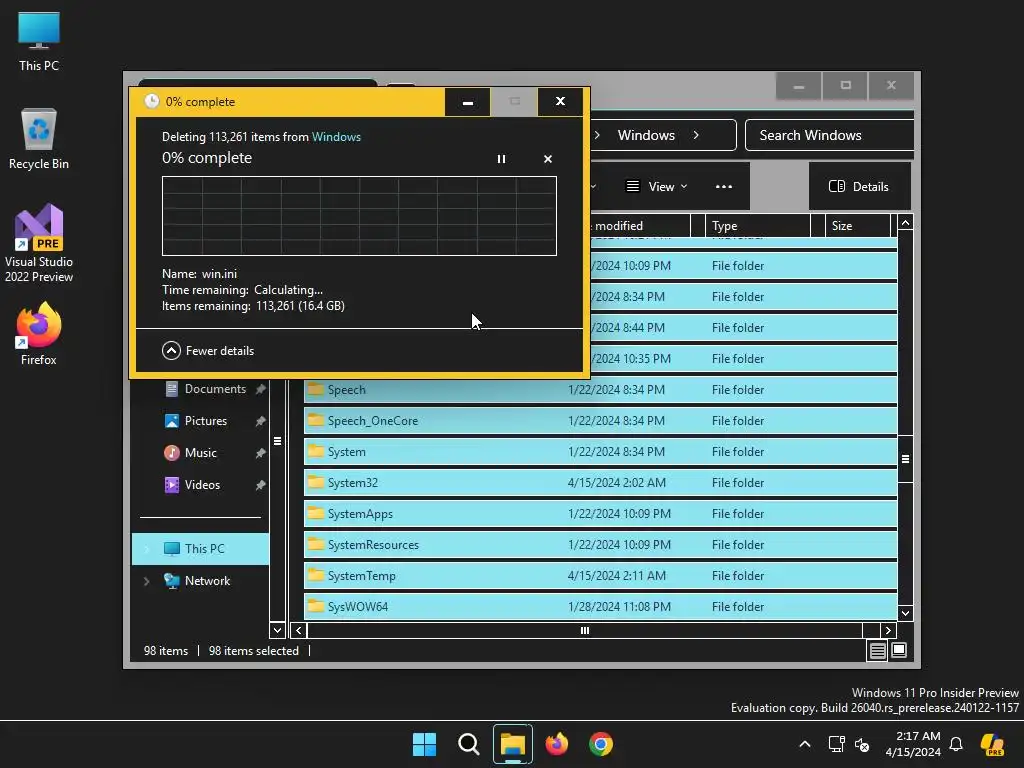Follow the Windows link in delete dialog
The image size is (1024, 768).
click(x=336, y=136)
